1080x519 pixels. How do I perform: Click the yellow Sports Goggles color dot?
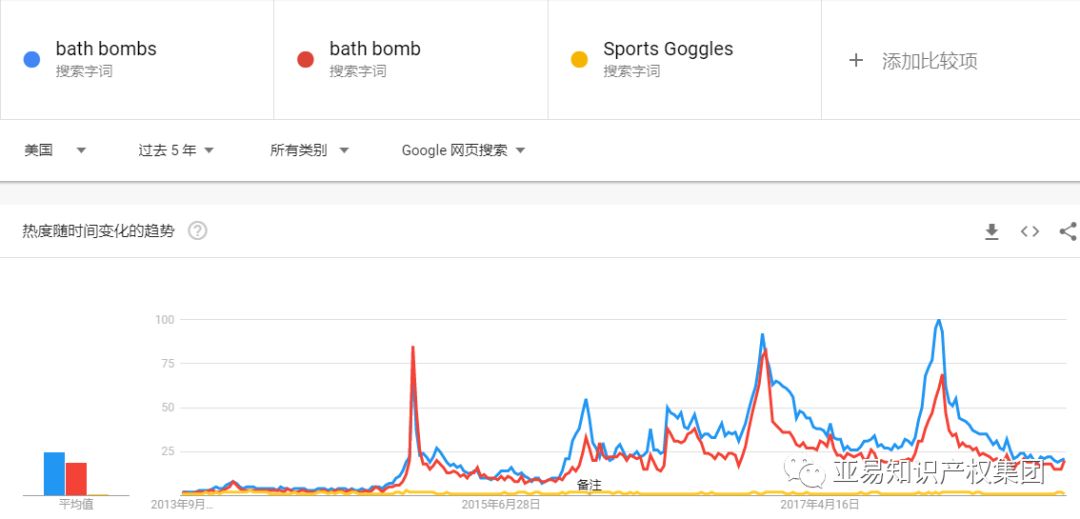pyautogui.click(x=579, y=59)
